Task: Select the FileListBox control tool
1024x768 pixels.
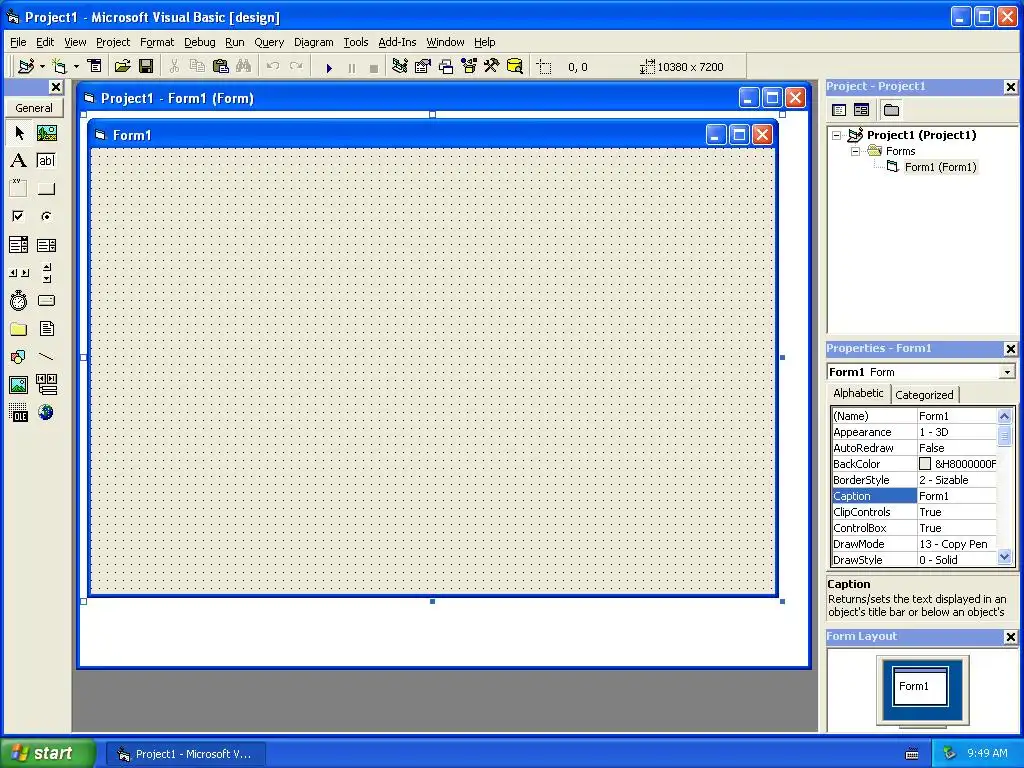Action: coord(46,329)
